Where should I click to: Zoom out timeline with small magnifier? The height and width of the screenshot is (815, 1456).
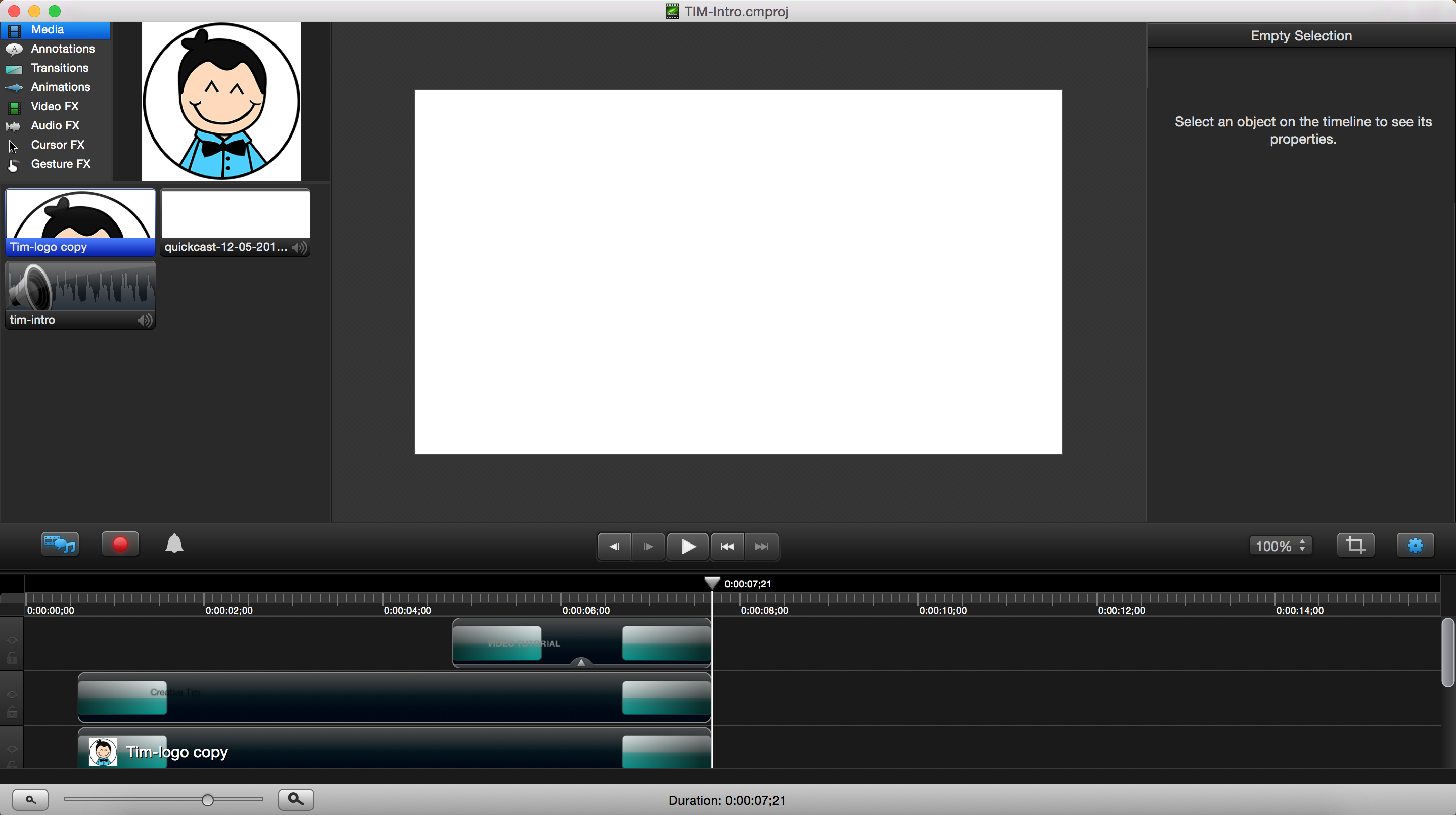(x=30, y=799)
